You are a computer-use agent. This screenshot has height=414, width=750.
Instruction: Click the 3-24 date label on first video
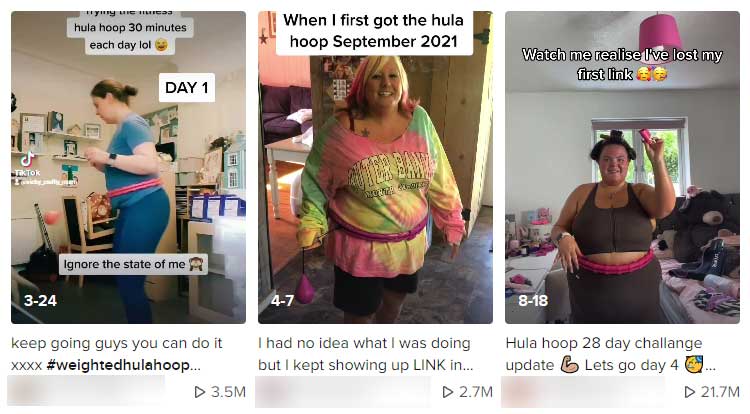pos(40,301)
